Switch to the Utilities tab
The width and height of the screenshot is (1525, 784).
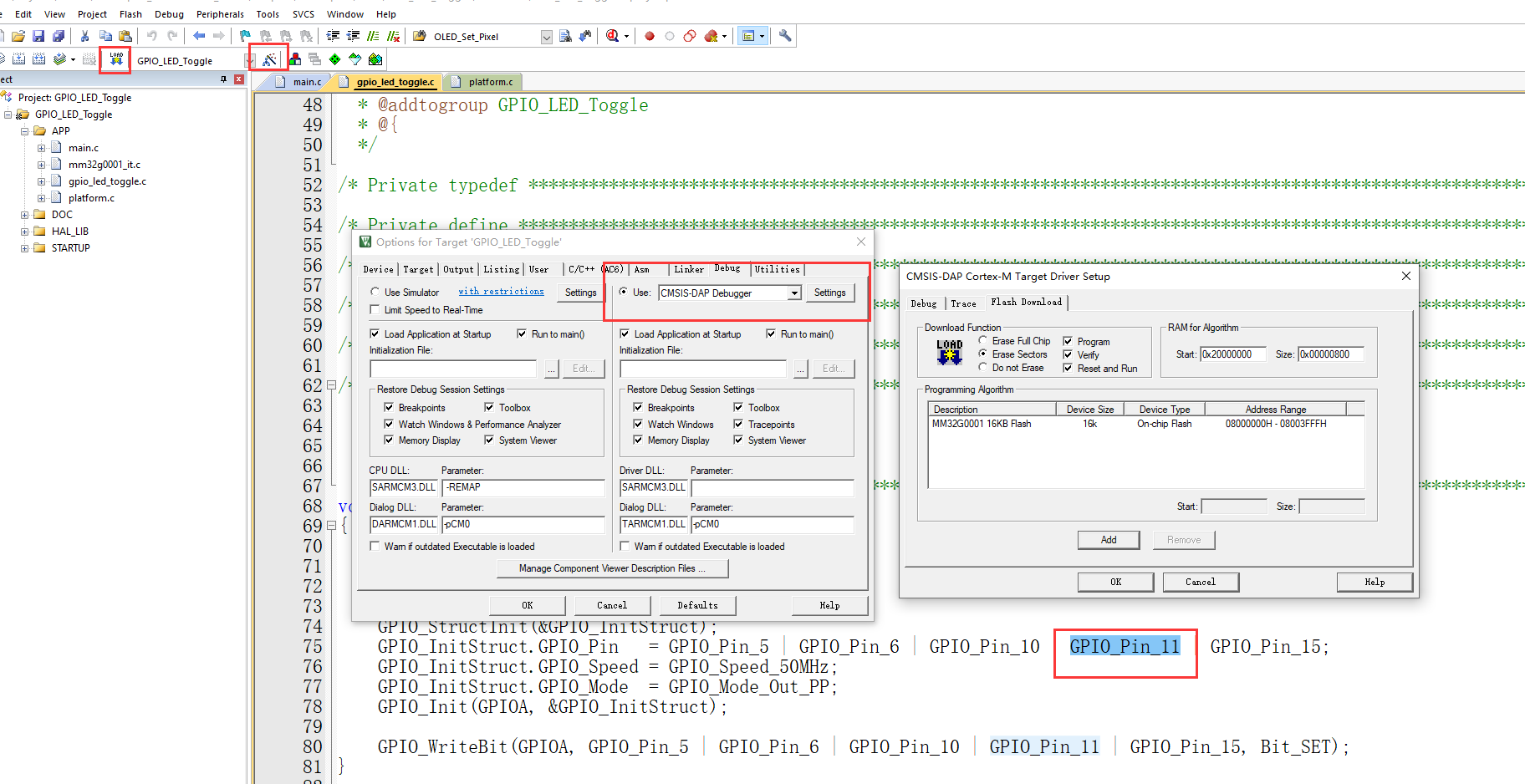(x=777, y=269)
